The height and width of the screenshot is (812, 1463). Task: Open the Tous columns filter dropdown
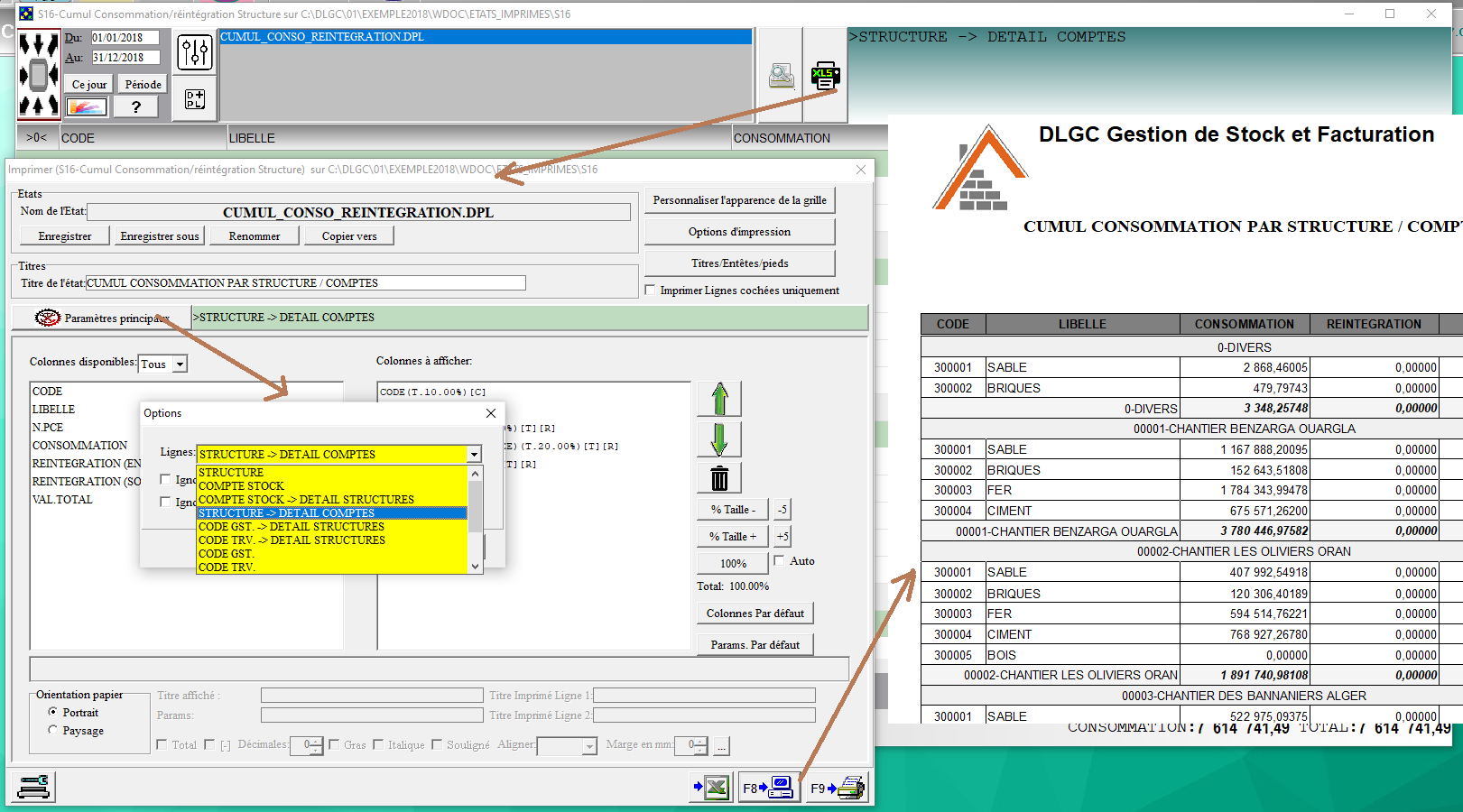(x=180, y=364)
